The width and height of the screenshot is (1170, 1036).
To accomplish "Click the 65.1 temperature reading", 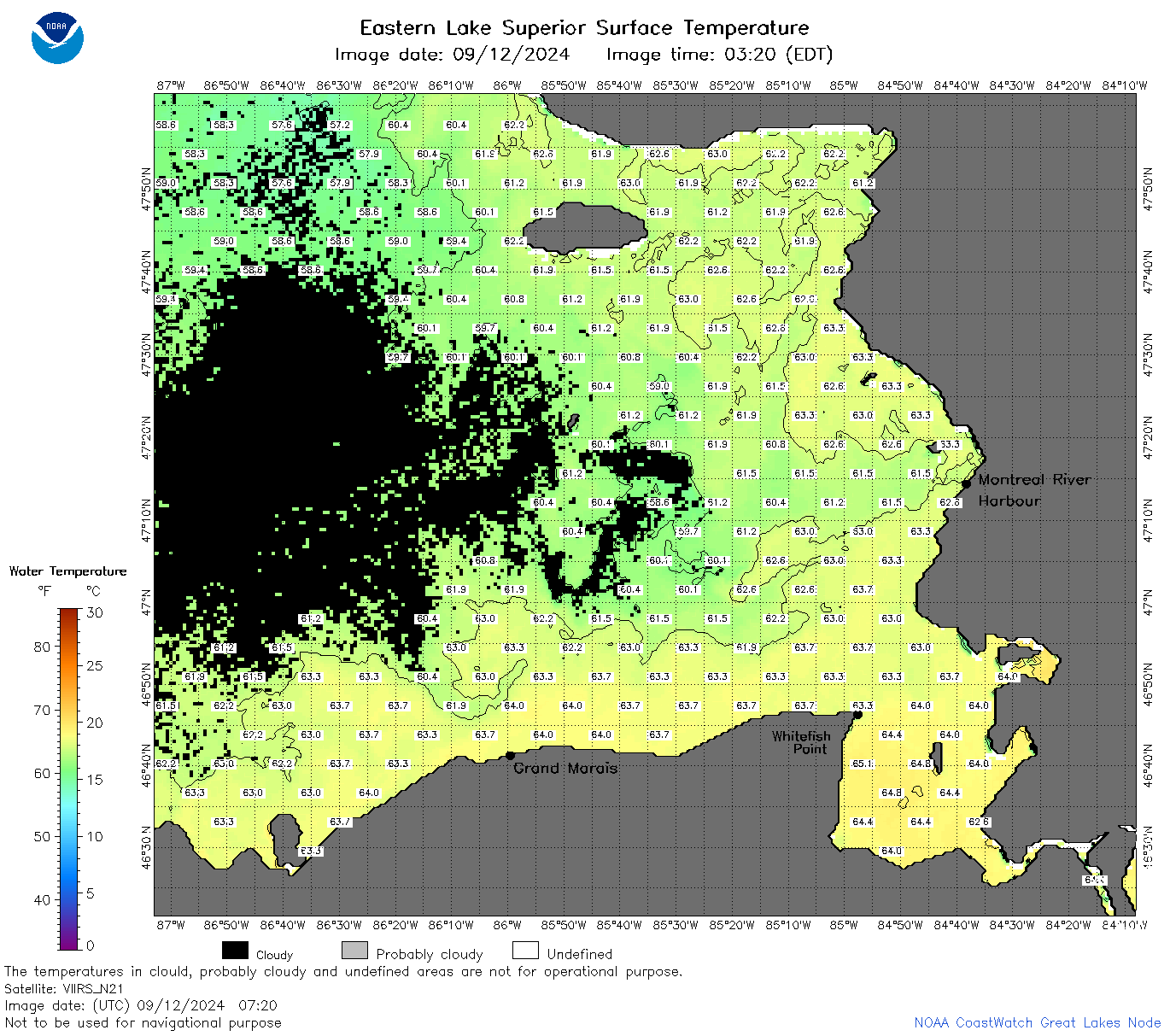I will pos(863,764).
